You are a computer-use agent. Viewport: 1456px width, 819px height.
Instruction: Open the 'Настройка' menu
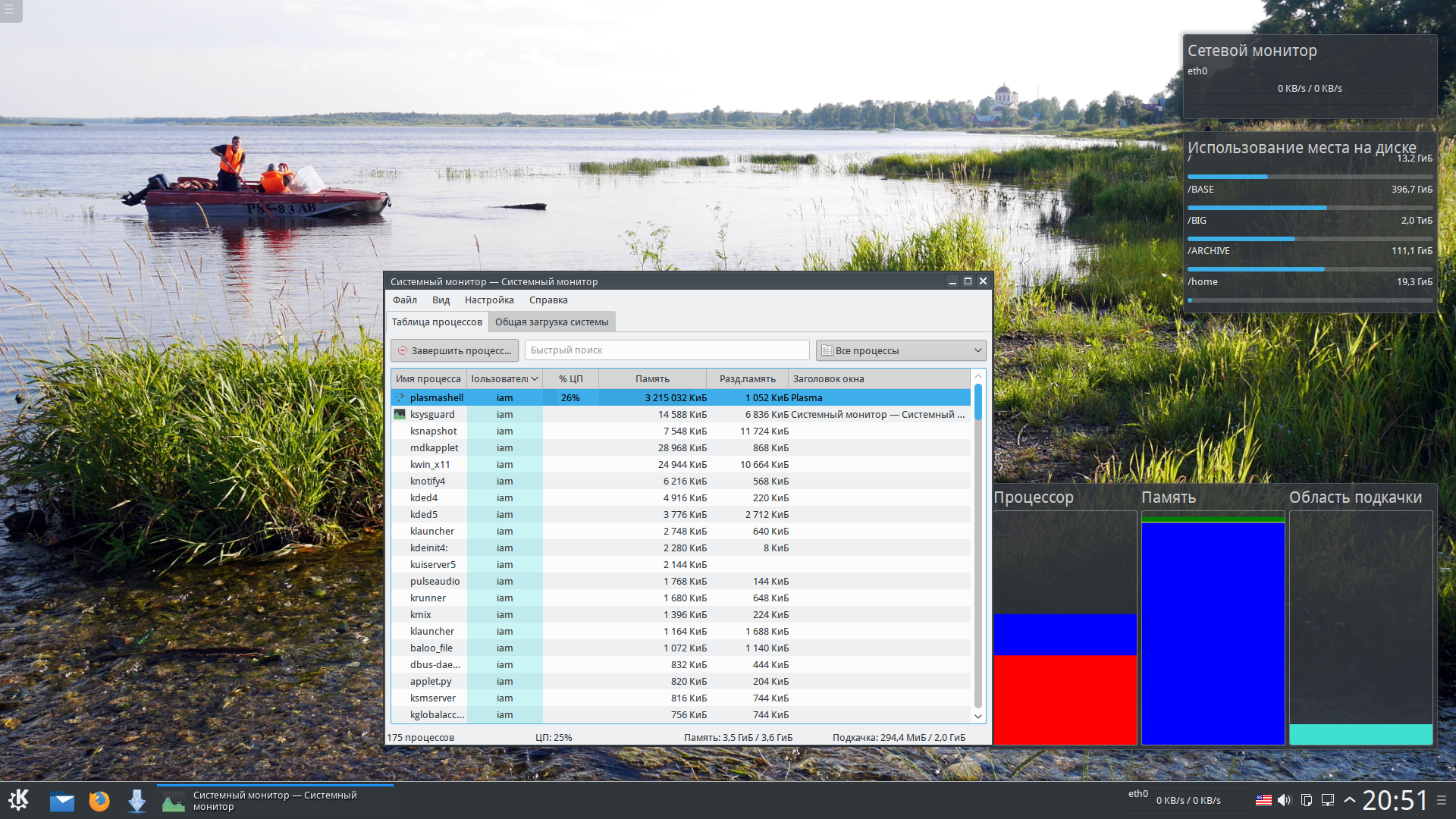488,300
